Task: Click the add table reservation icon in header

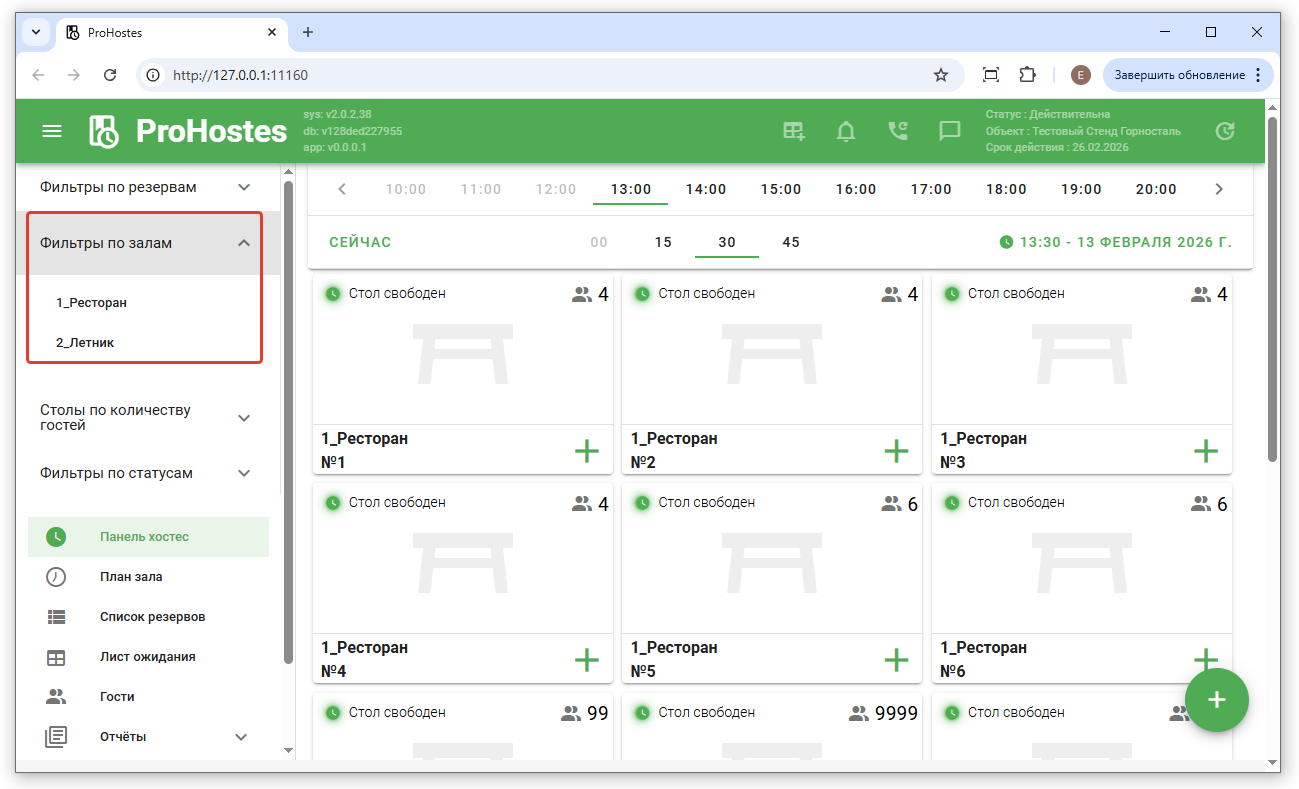Action: 794,131
